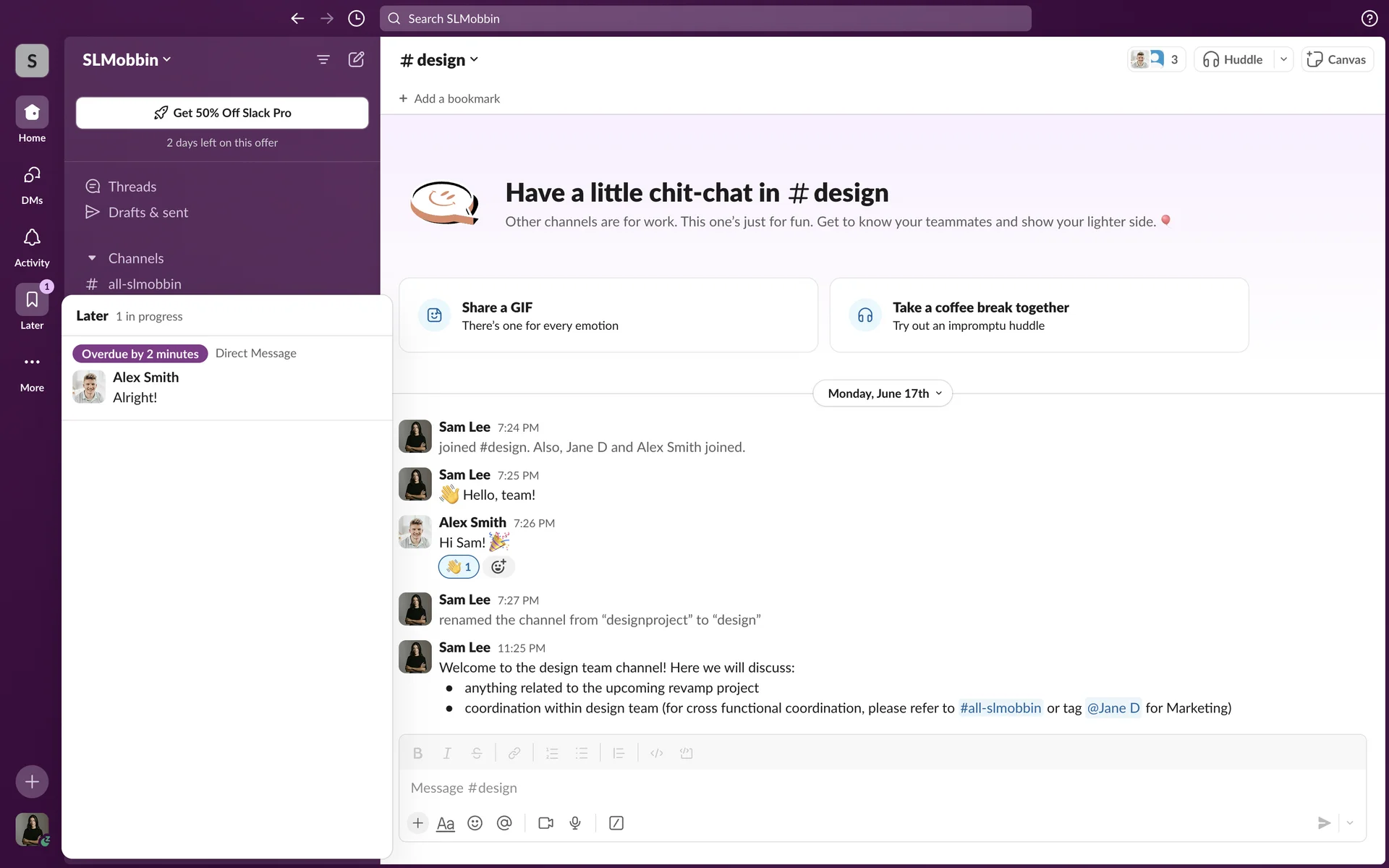Click the compose new message icon
The image size is (1389, 868).
click(x=356, y=59)
